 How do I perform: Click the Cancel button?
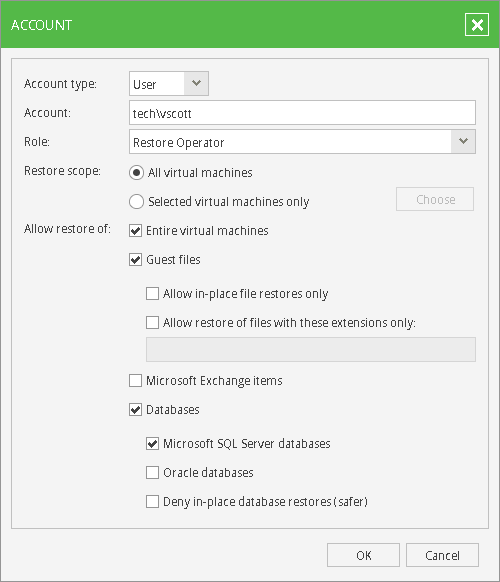point(442,555)
